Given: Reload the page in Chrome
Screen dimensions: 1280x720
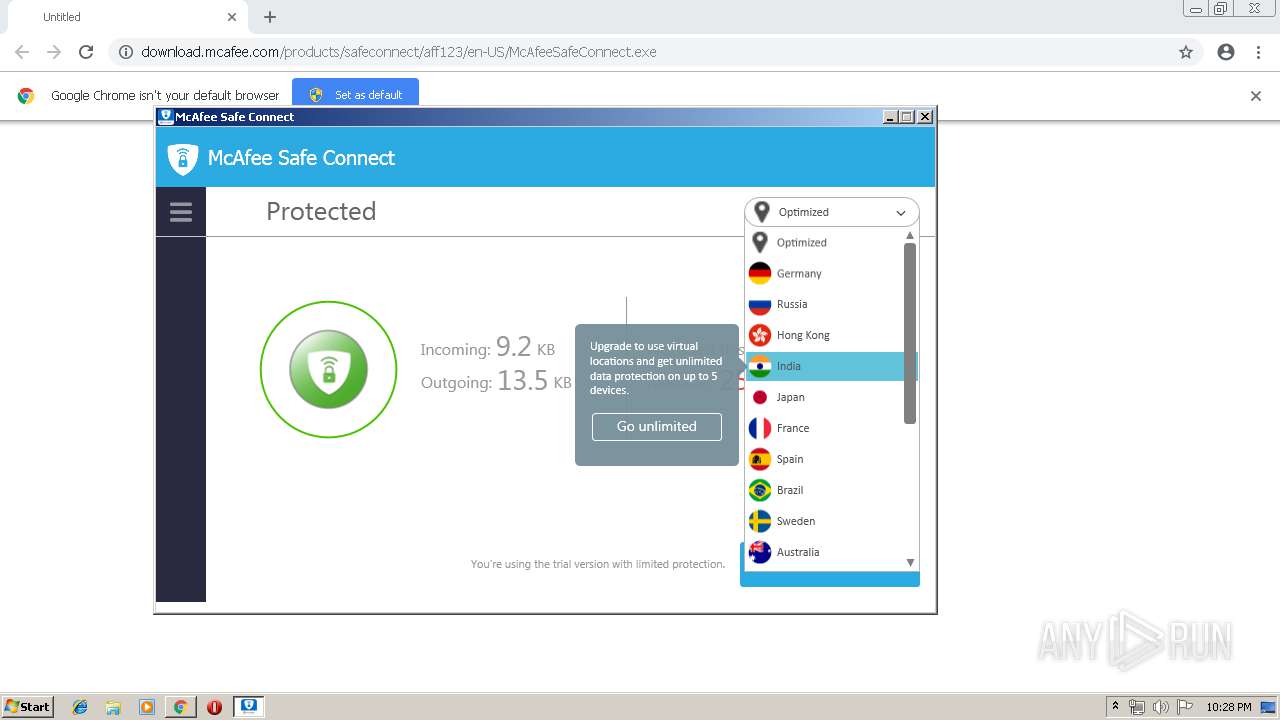Looking at the screenshot, I should (86, 52).
